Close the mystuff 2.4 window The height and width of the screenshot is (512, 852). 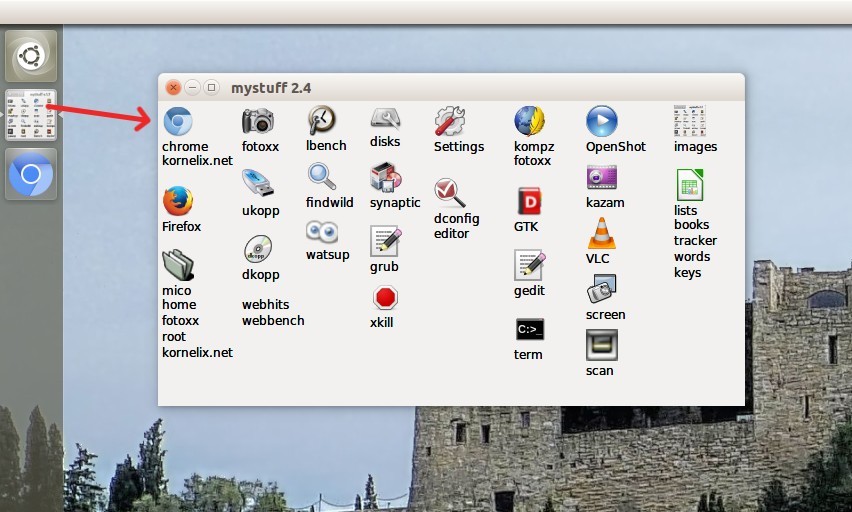click(x=173, y=88)
